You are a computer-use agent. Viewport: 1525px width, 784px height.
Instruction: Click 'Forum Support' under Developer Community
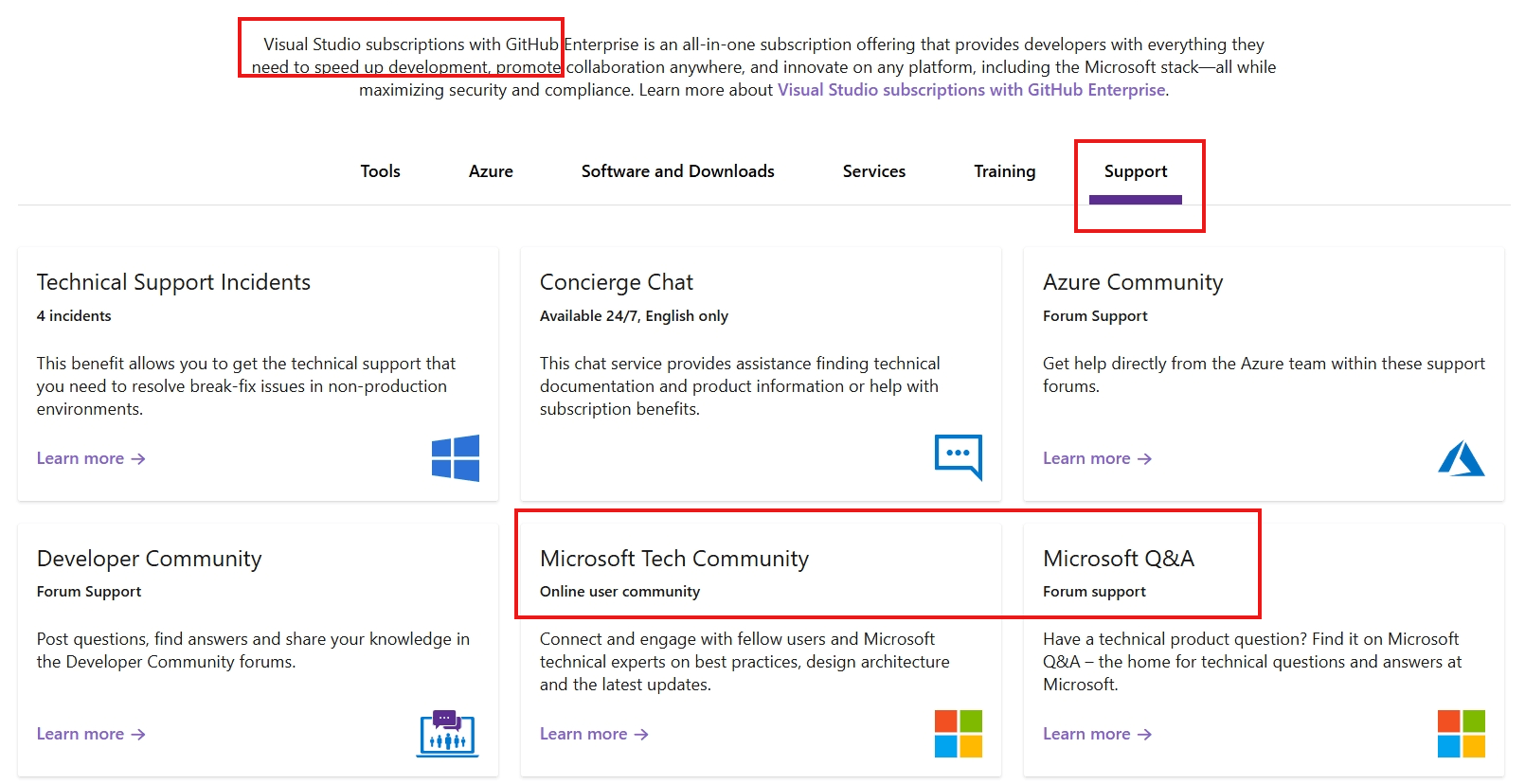click(x=89, y=592)
